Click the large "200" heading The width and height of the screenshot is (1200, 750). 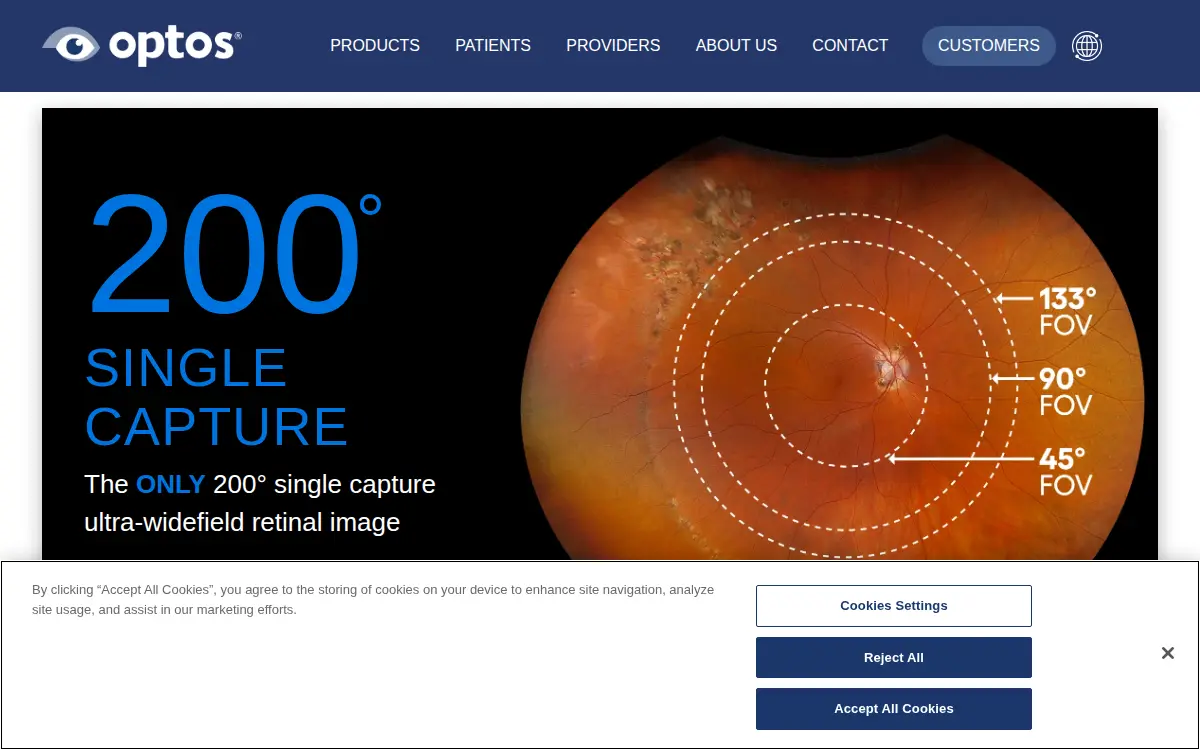tap(235, 255)
